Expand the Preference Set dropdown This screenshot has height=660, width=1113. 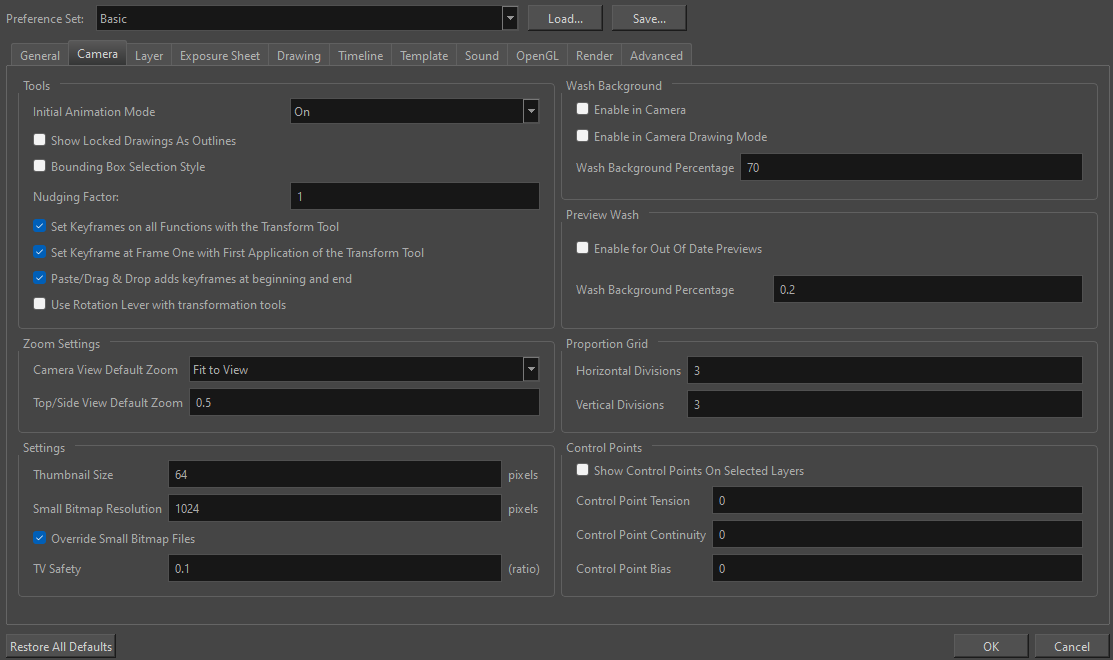510,17
